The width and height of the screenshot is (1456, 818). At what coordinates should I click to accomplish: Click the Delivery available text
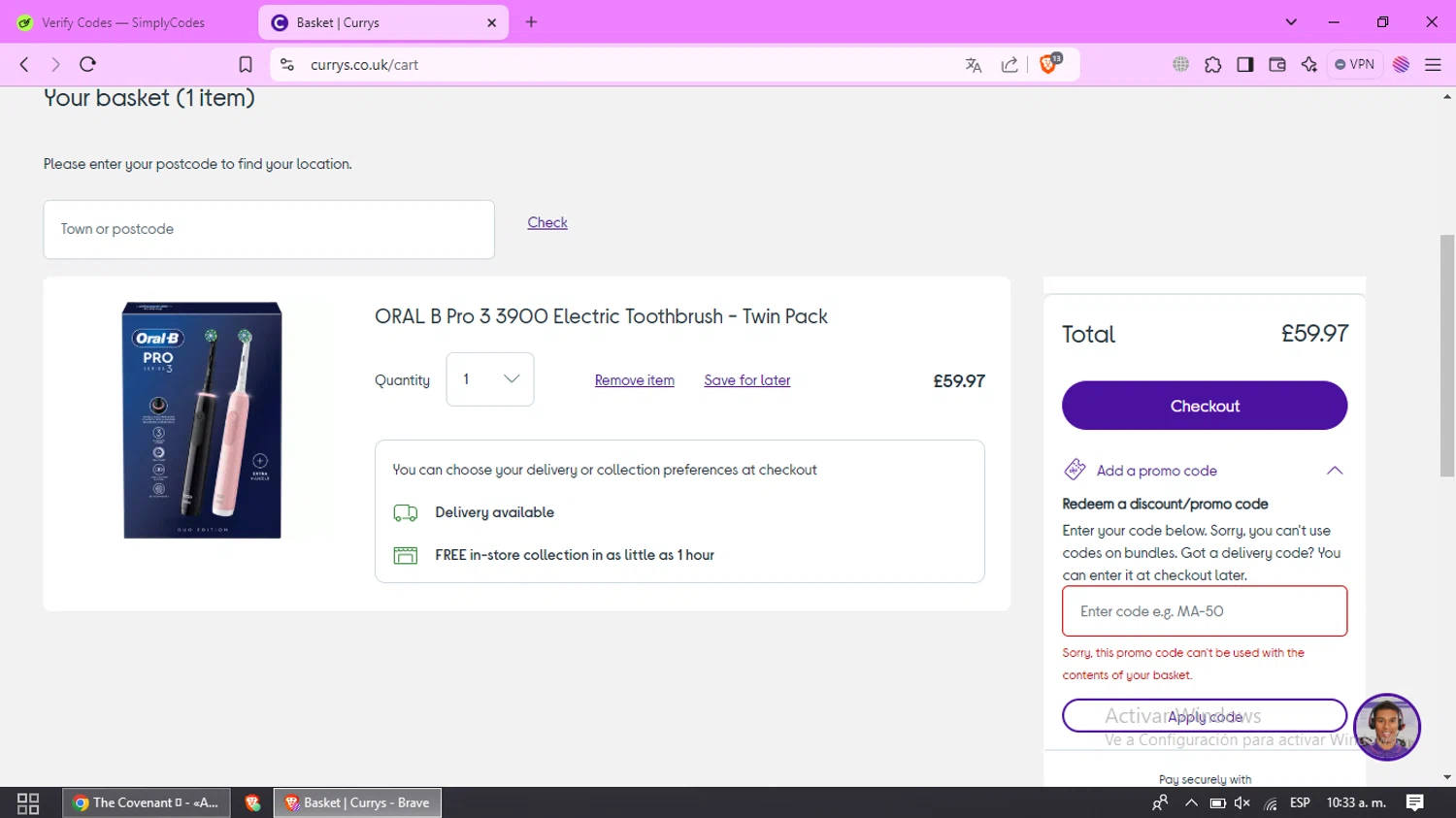[495, 512]
